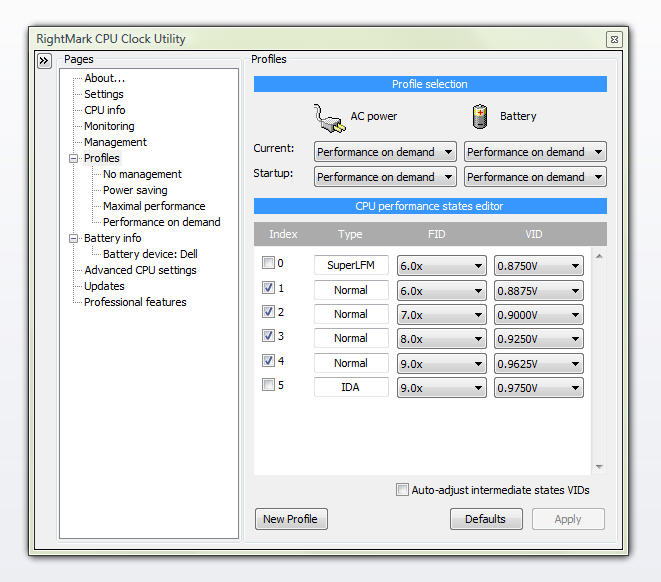This screenshot has width=661, height=582.
Task: Click the IDA type field
Action: (x=351, y=387)
